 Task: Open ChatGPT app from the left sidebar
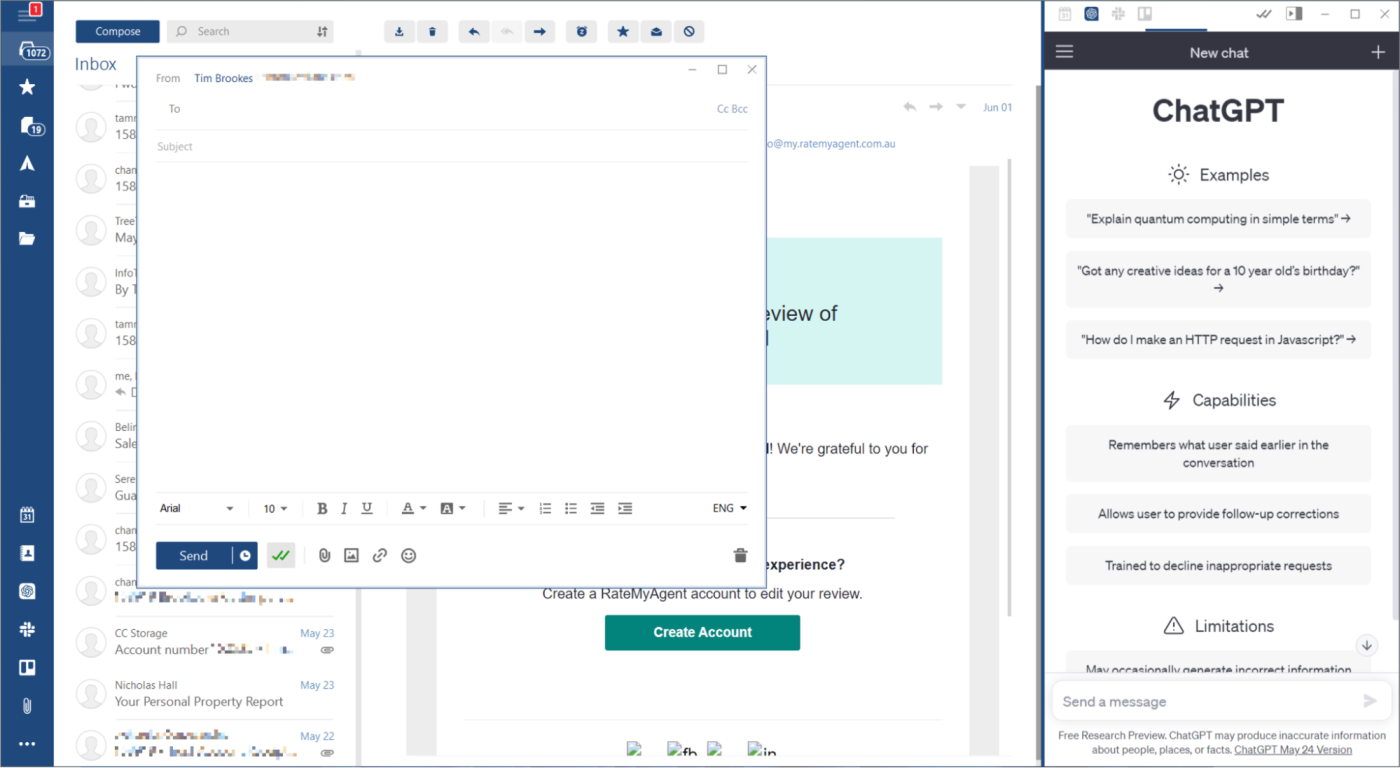coord(27,591)
